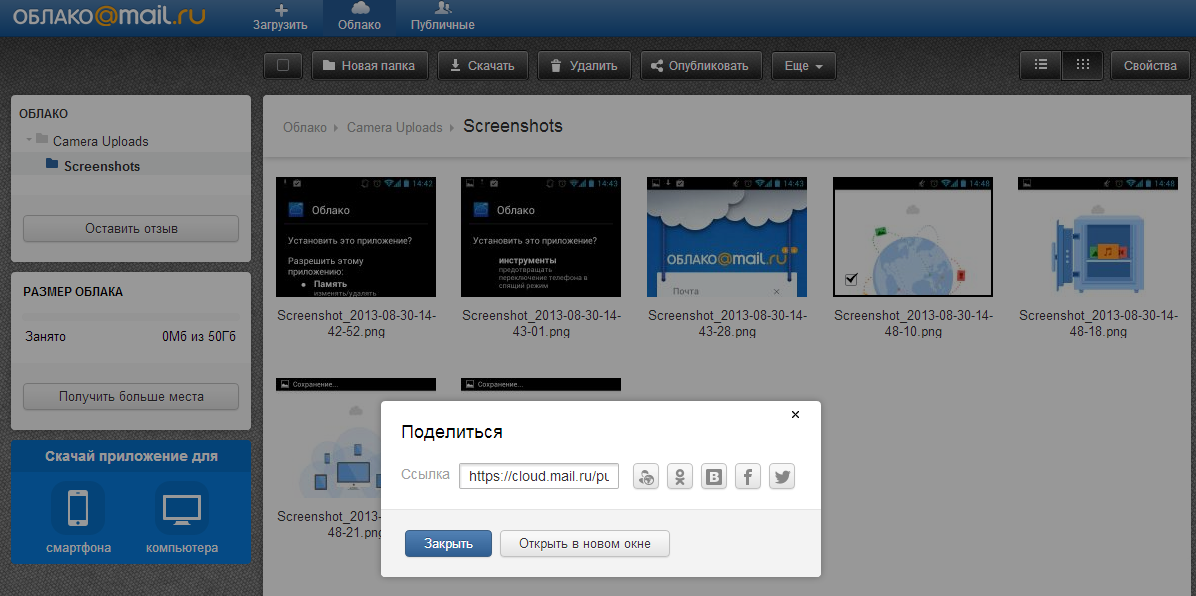The width and height of the screenshot is (1196, 596).
Task: Create a folder with Новая папка
Action: pos(368,66)
